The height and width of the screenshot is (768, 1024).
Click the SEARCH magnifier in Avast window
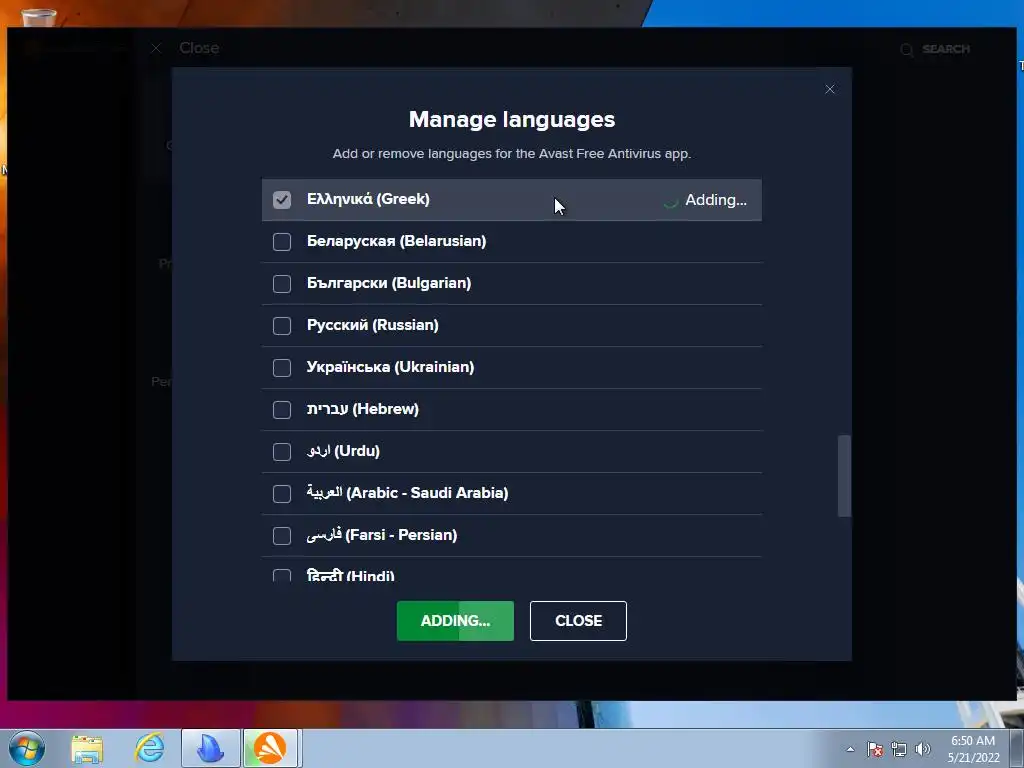tap(906, 50)
